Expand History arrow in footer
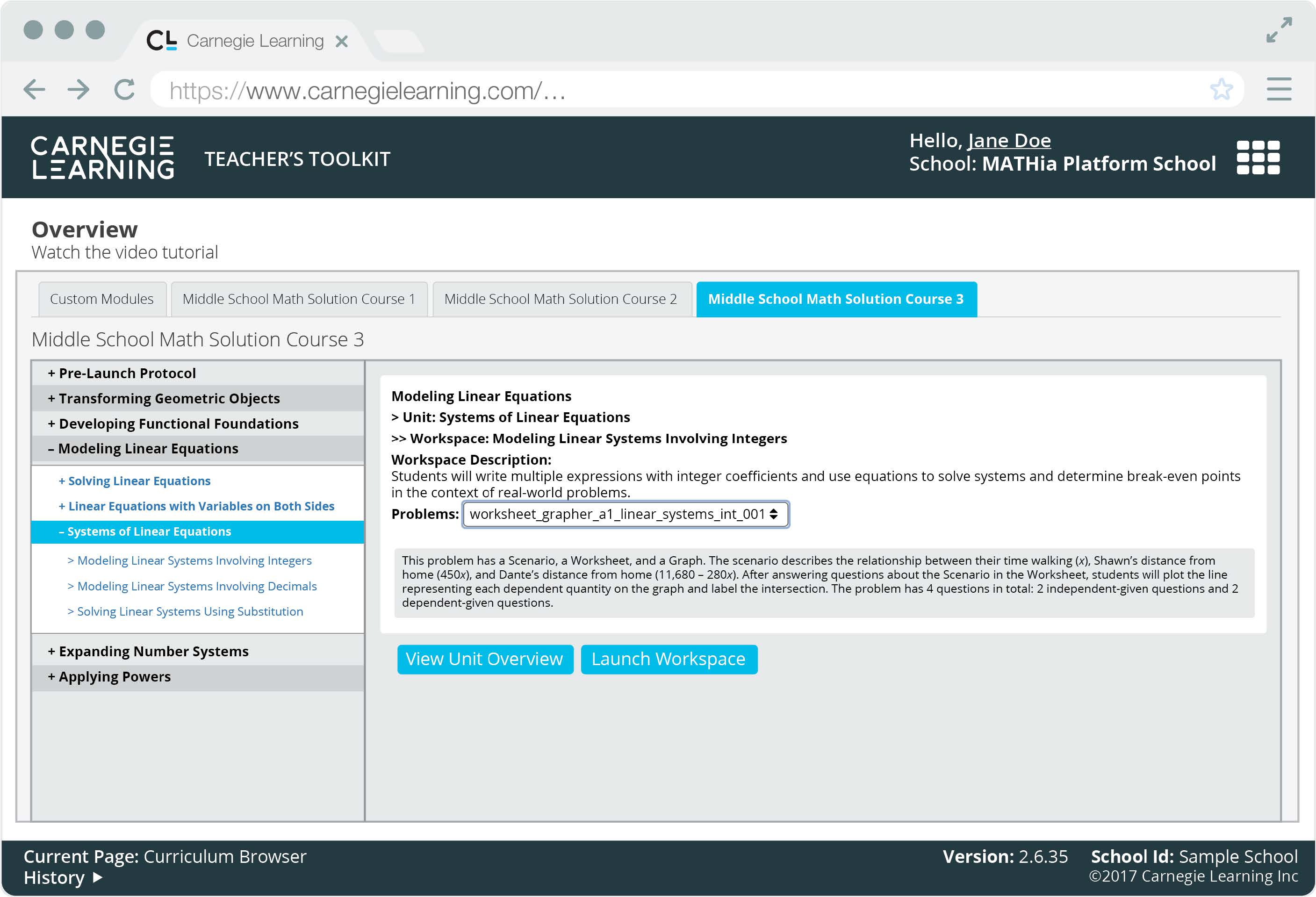Screen dimensions: 1316x897 [97, 877]
